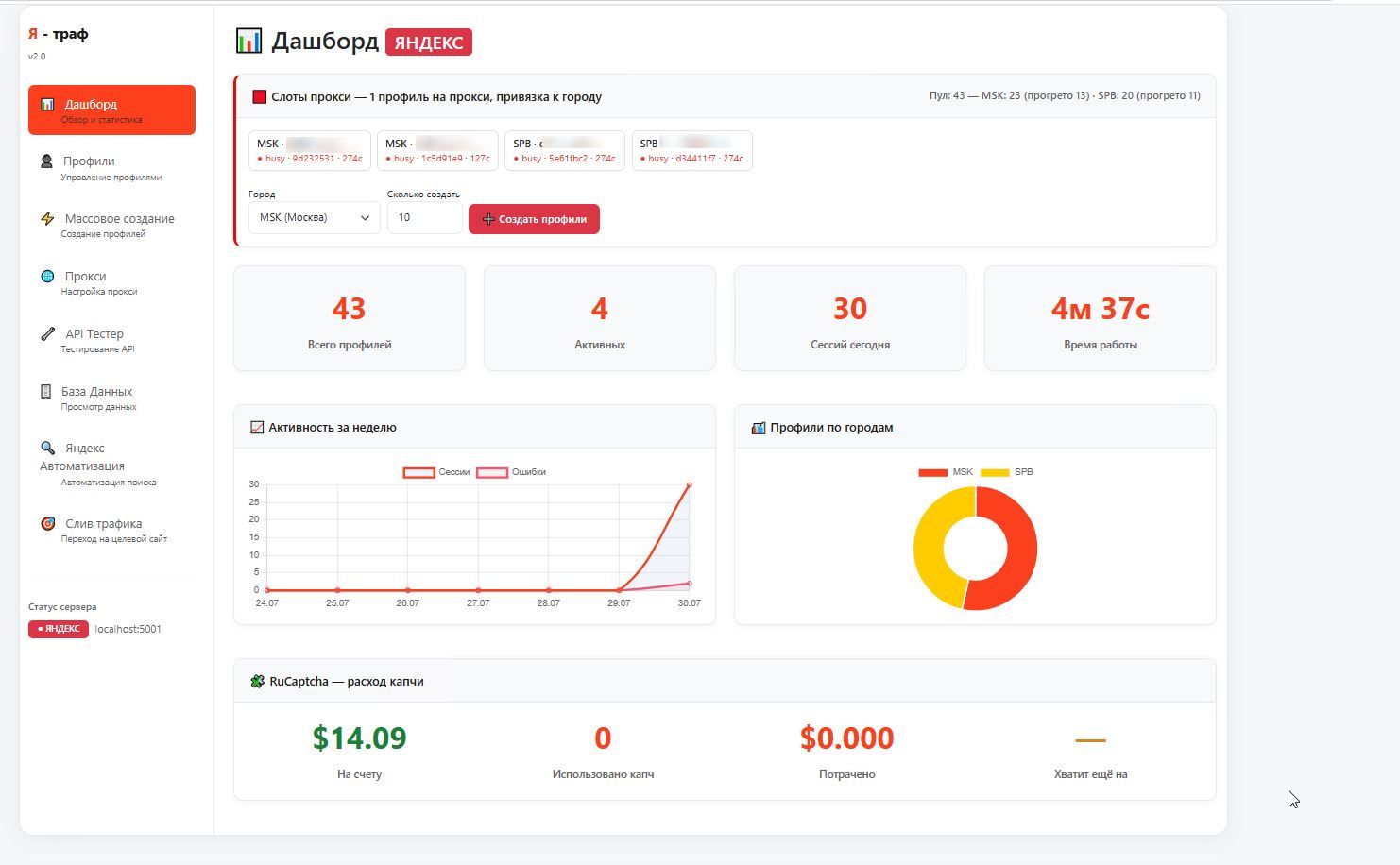The height and width of the screenshot is (865, 1400).
Task: Click the $14.09 balance amount
Action: click(360, 738)
